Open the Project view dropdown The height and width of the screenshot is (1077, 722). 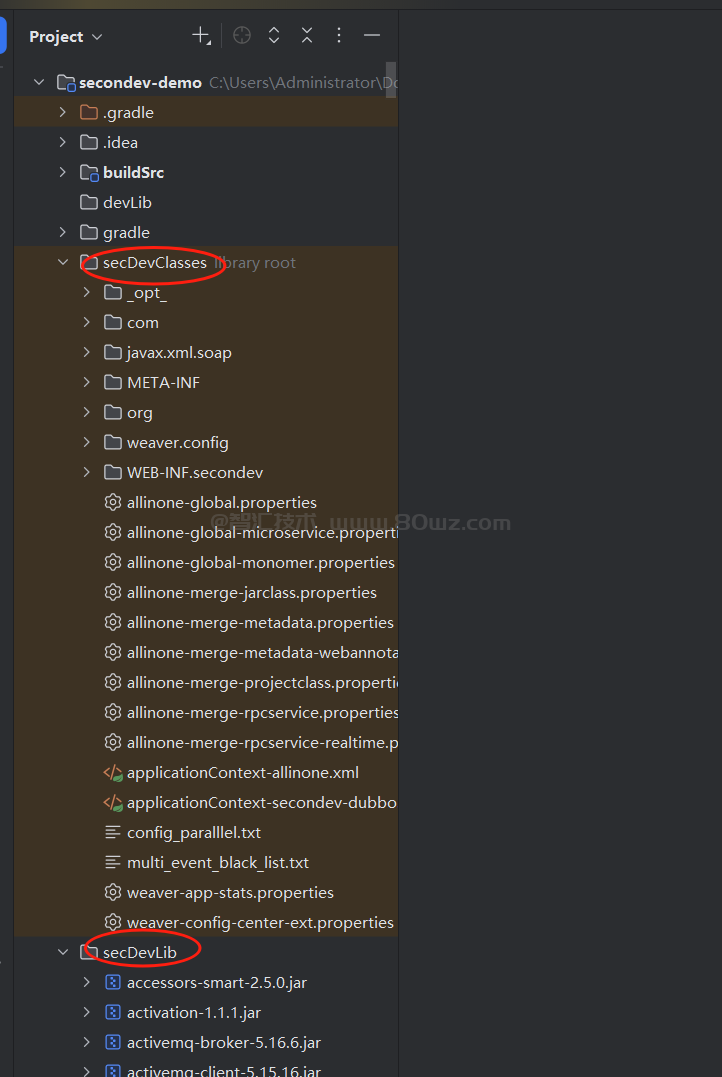point(66,37)
